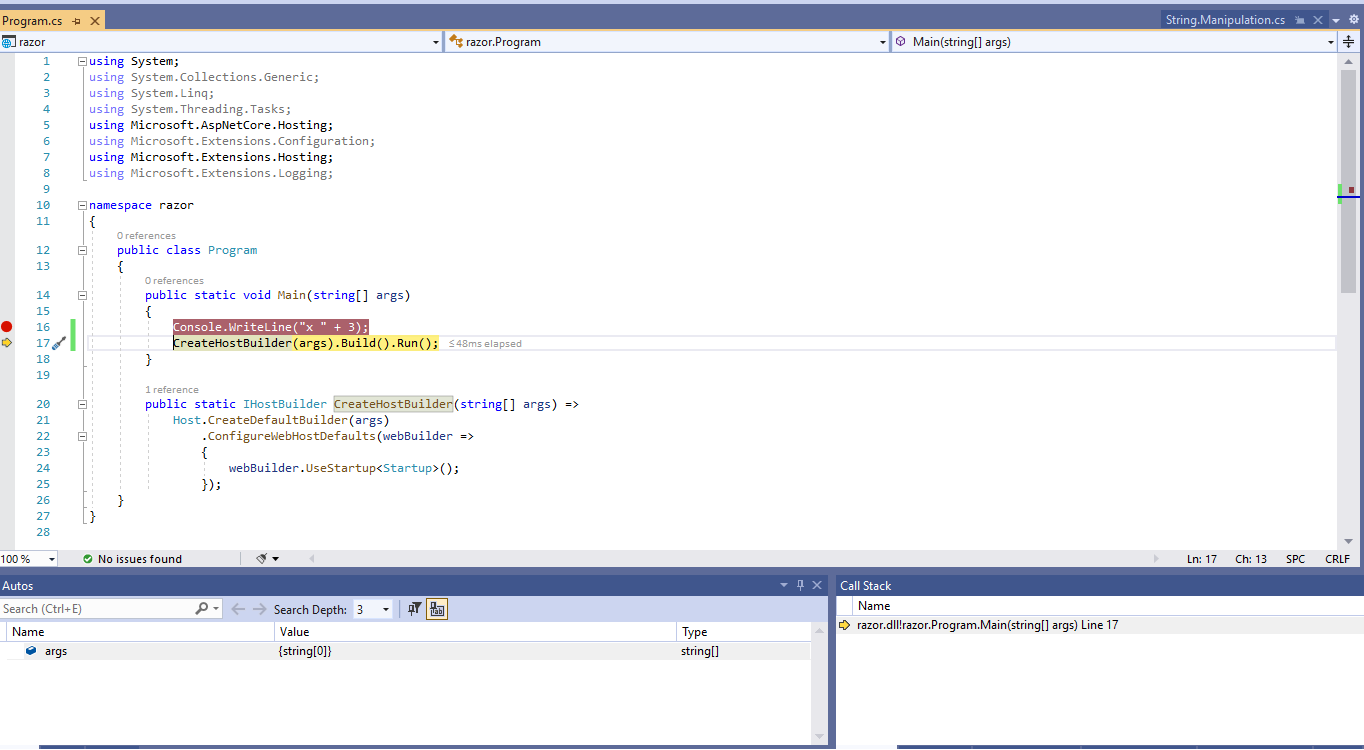
Task: Open the screwdriver quick actions icon
Action: pyautogui.click(x=58, y=343)
